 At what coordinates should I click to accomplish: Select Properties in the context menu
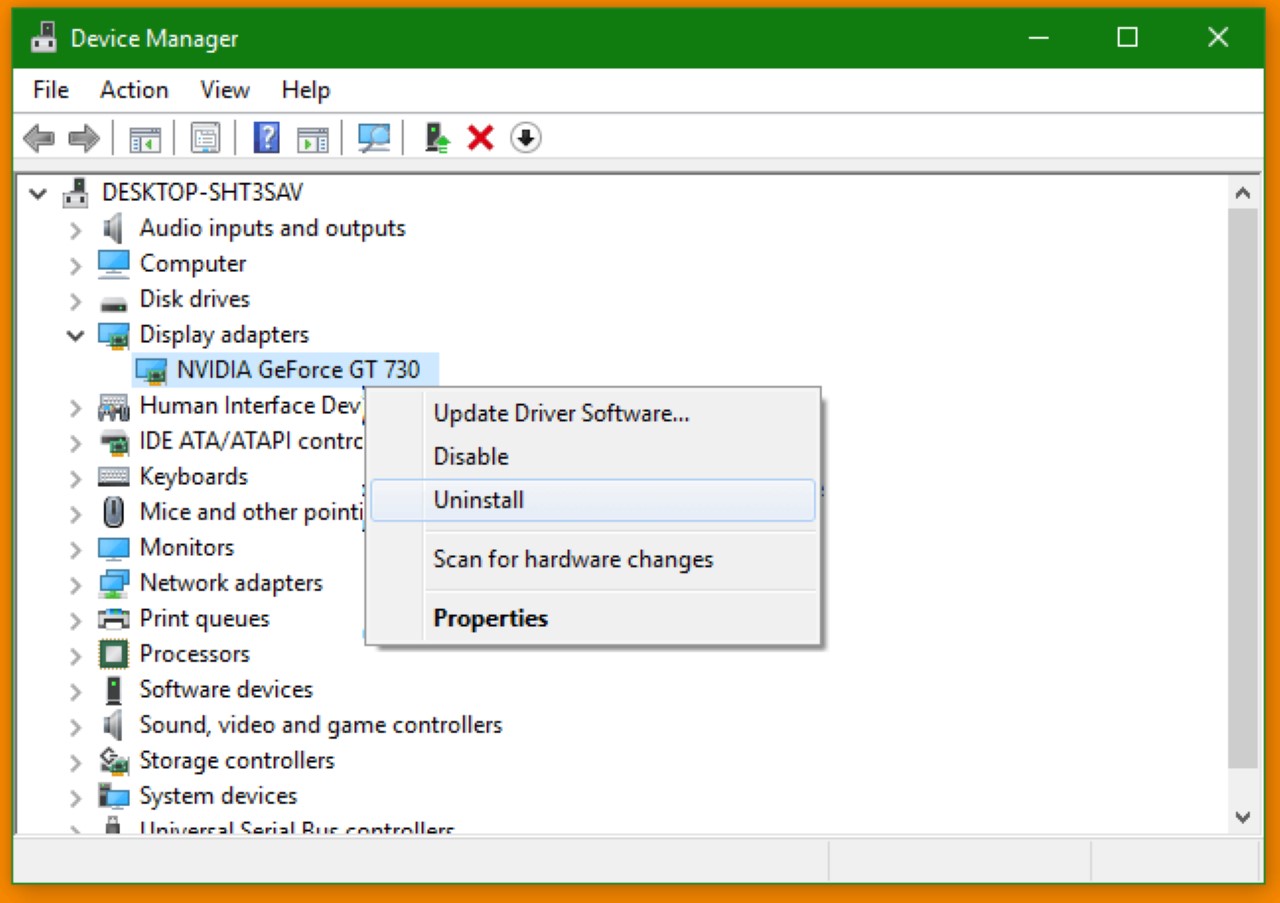490,618
